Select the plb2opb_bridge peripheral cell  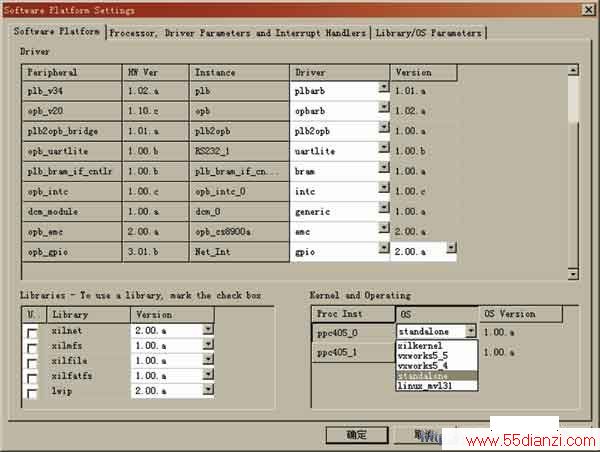[72, 131]
